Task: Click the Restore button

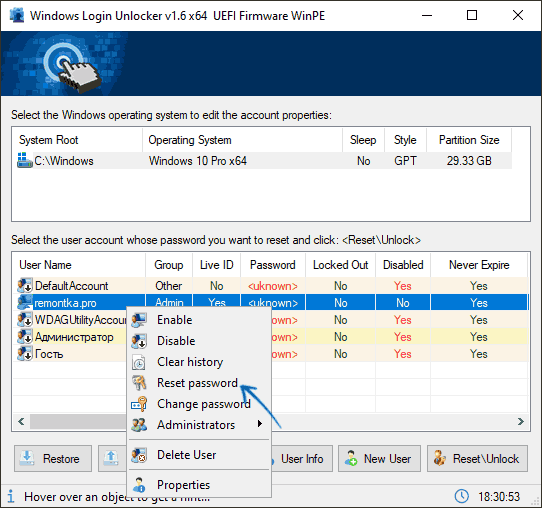Action: coord(53,459)
